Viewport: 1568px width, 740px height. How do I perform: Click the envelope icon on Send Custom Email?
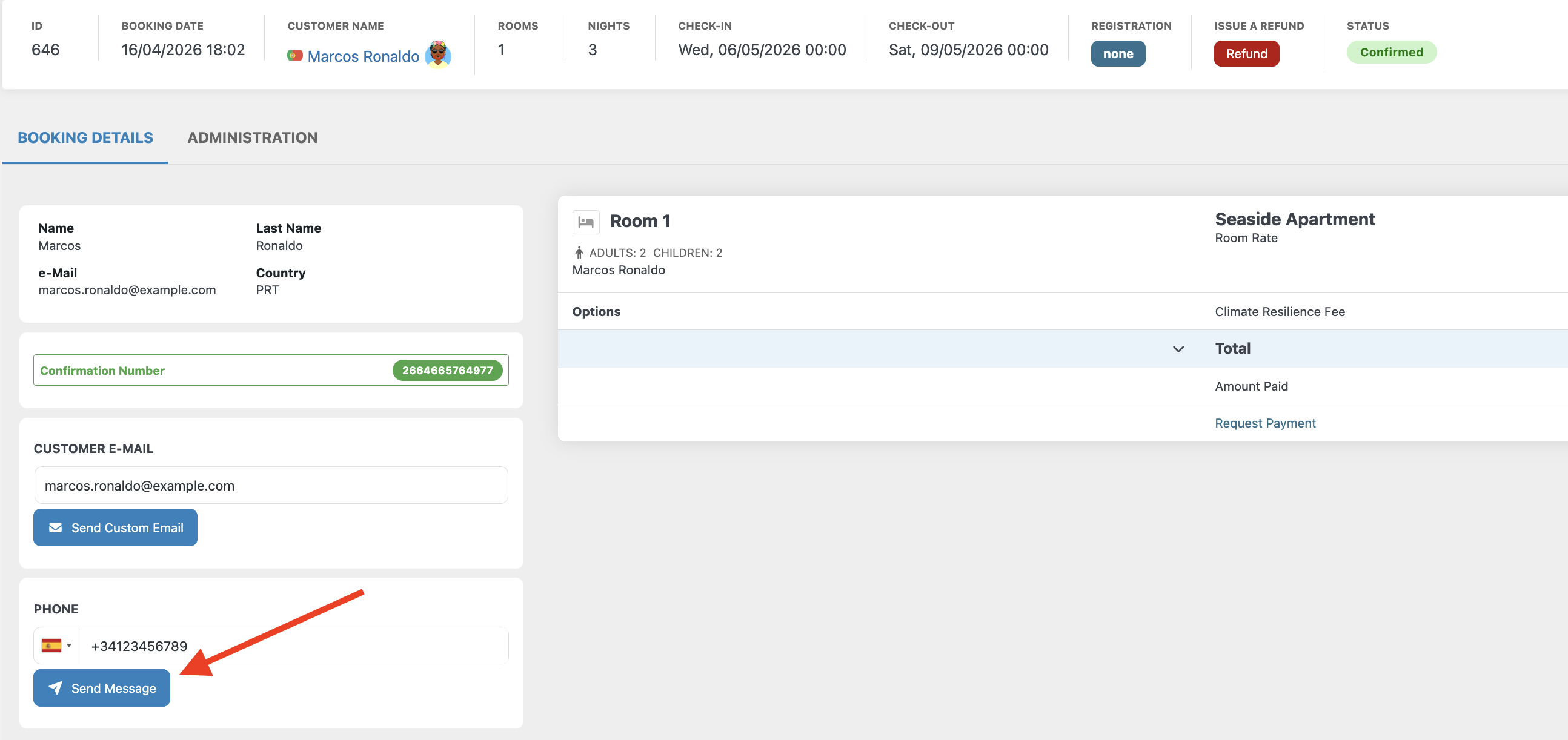(55, 527)
